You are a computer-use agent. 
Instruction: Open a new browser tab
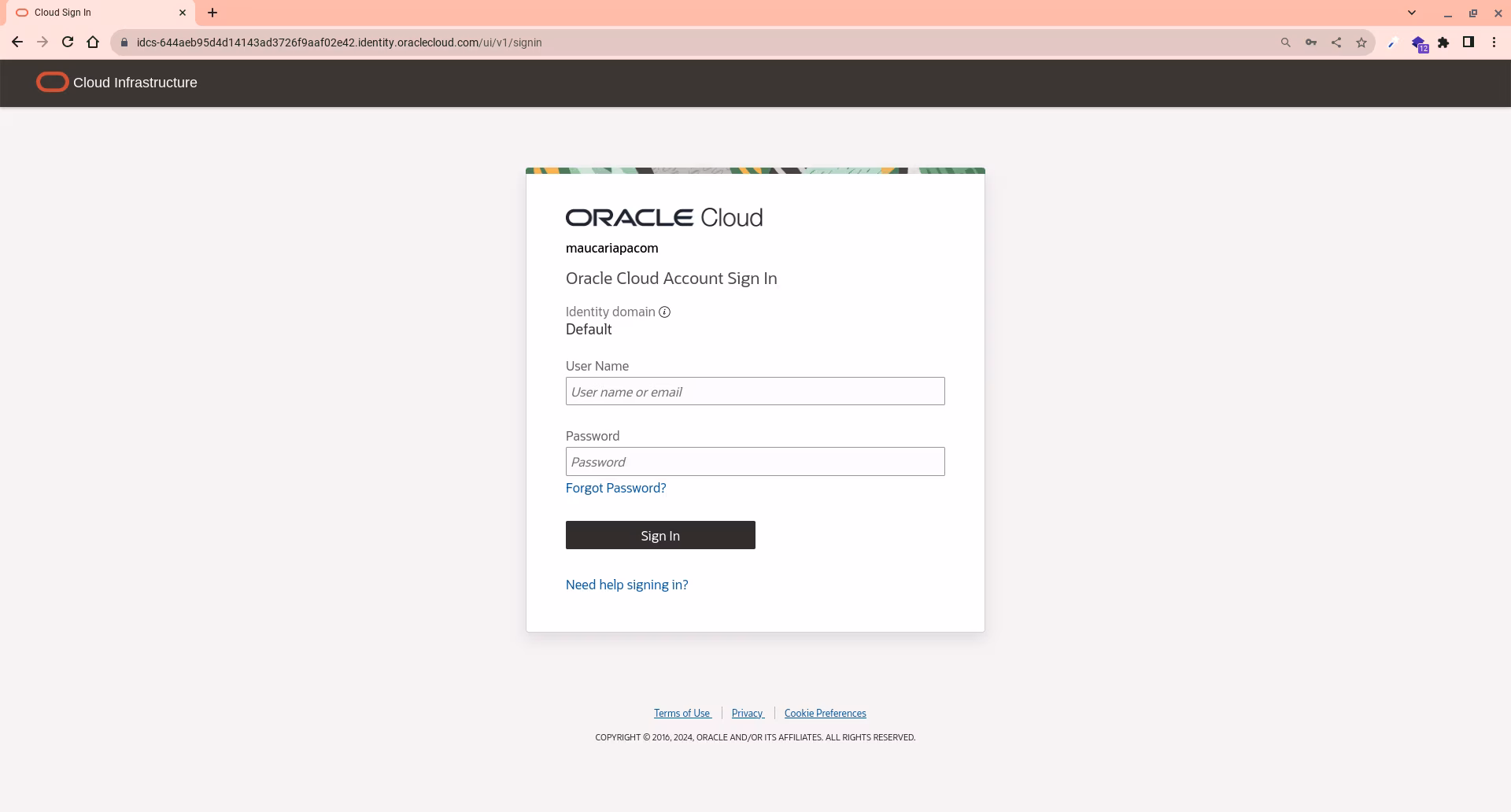click(212, 13)
